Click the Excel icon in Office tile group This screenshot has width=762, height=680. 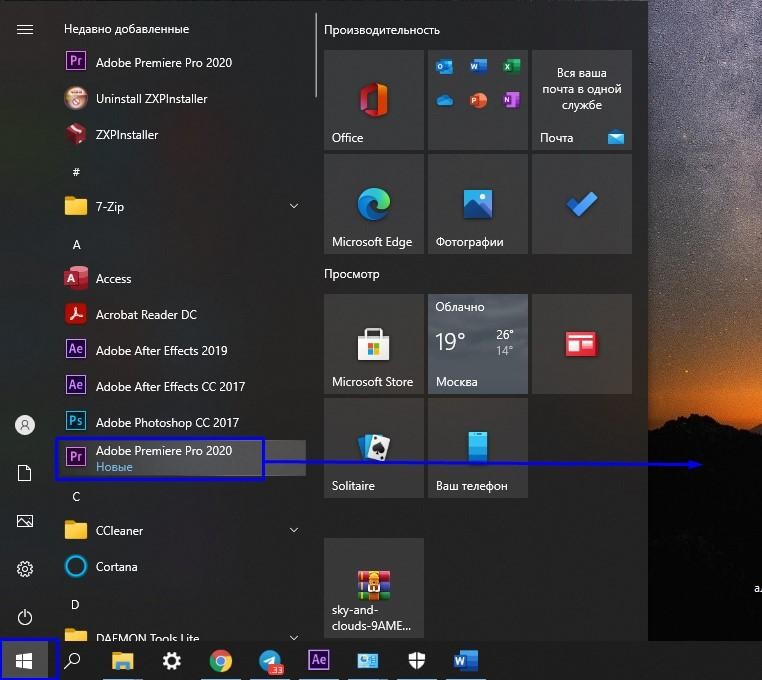[x=511, y=66]
